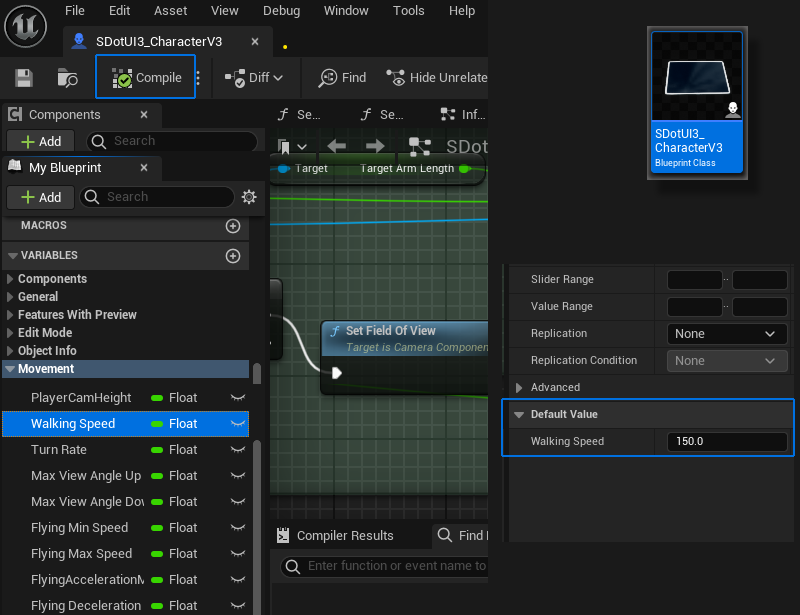The height and width of the screenshot is (615, 800).
Task: Open the My Blueprint settings gear
Action: point(249,197)
